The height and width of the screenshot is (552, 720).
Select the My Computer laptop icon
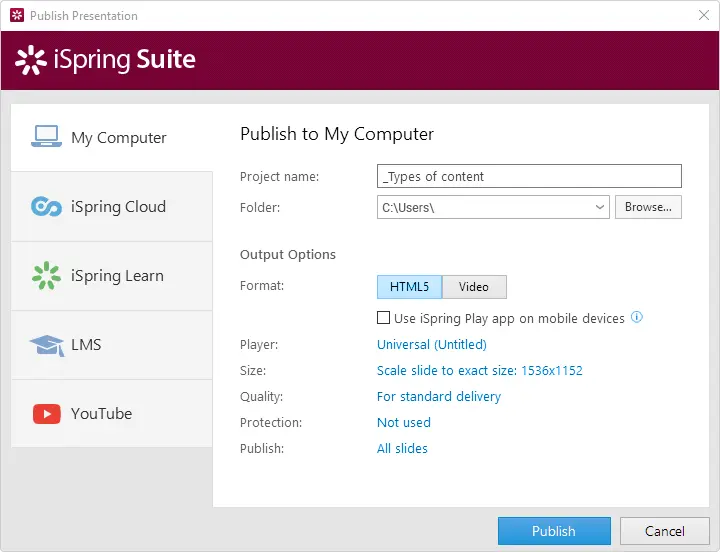click(x=46, y=136)
